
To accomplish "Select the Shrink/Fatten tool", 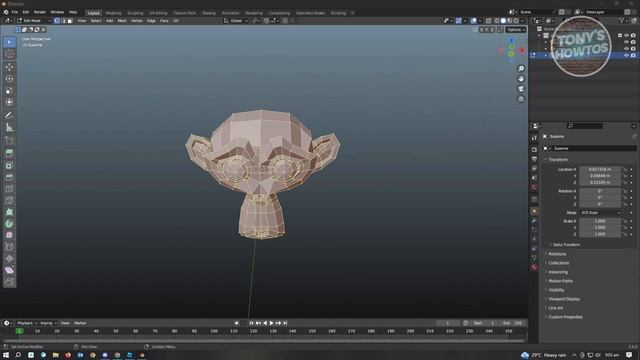I will (x=9, y=258).
